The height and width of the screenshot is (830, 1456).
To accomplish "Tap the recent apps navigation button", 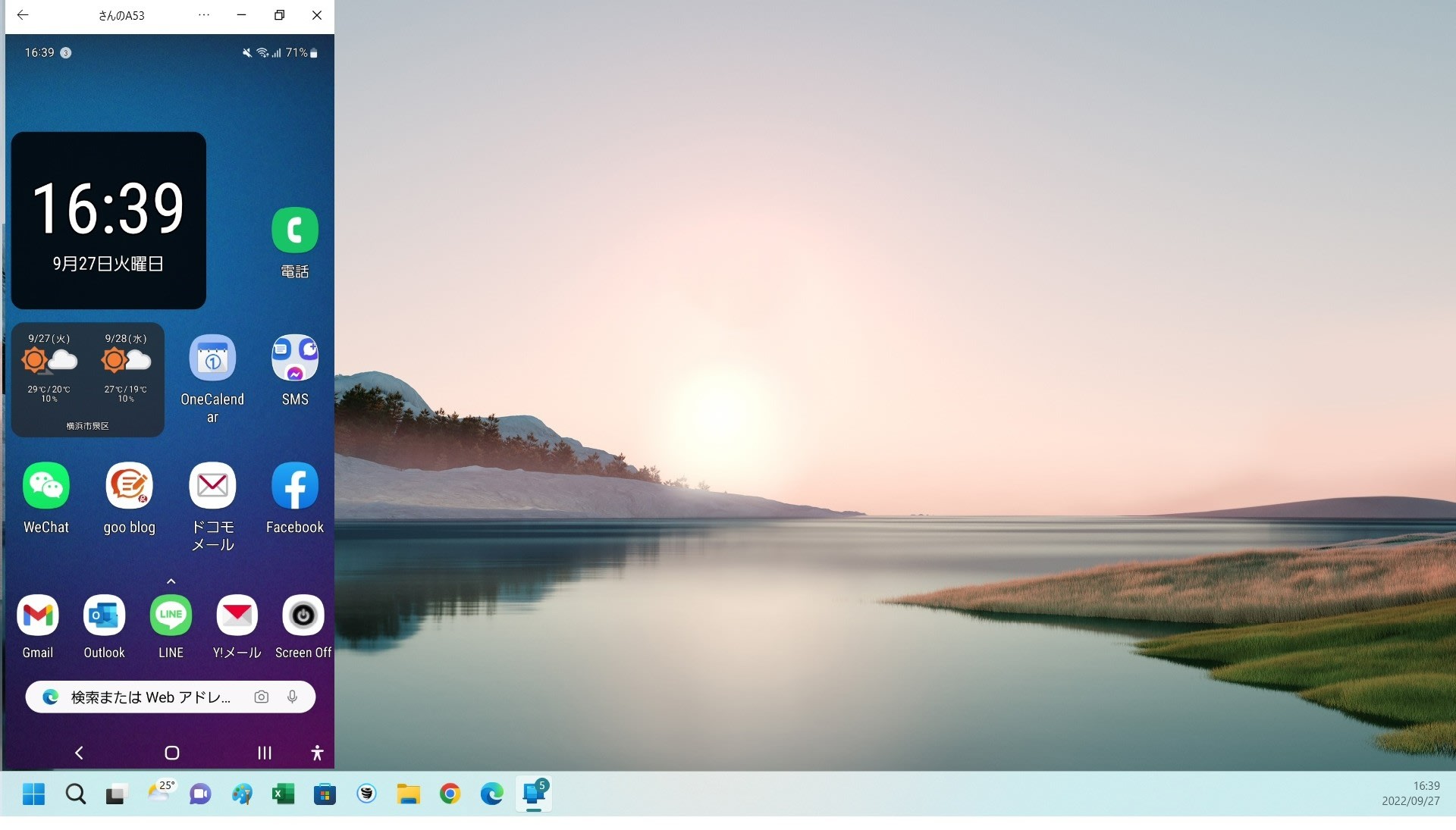I will pos(264,753).
